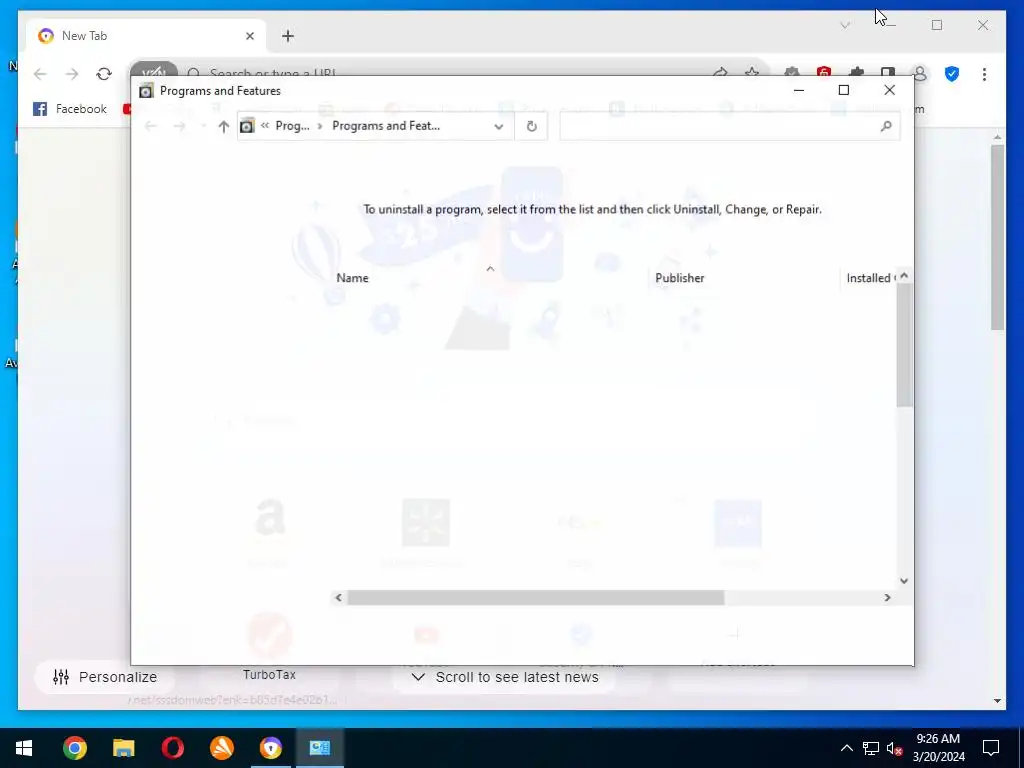This screenshot has height=768, width=1024.
Task: Close the New Tab browser tab
Action: pyautogui.click(x=249, y=36)
